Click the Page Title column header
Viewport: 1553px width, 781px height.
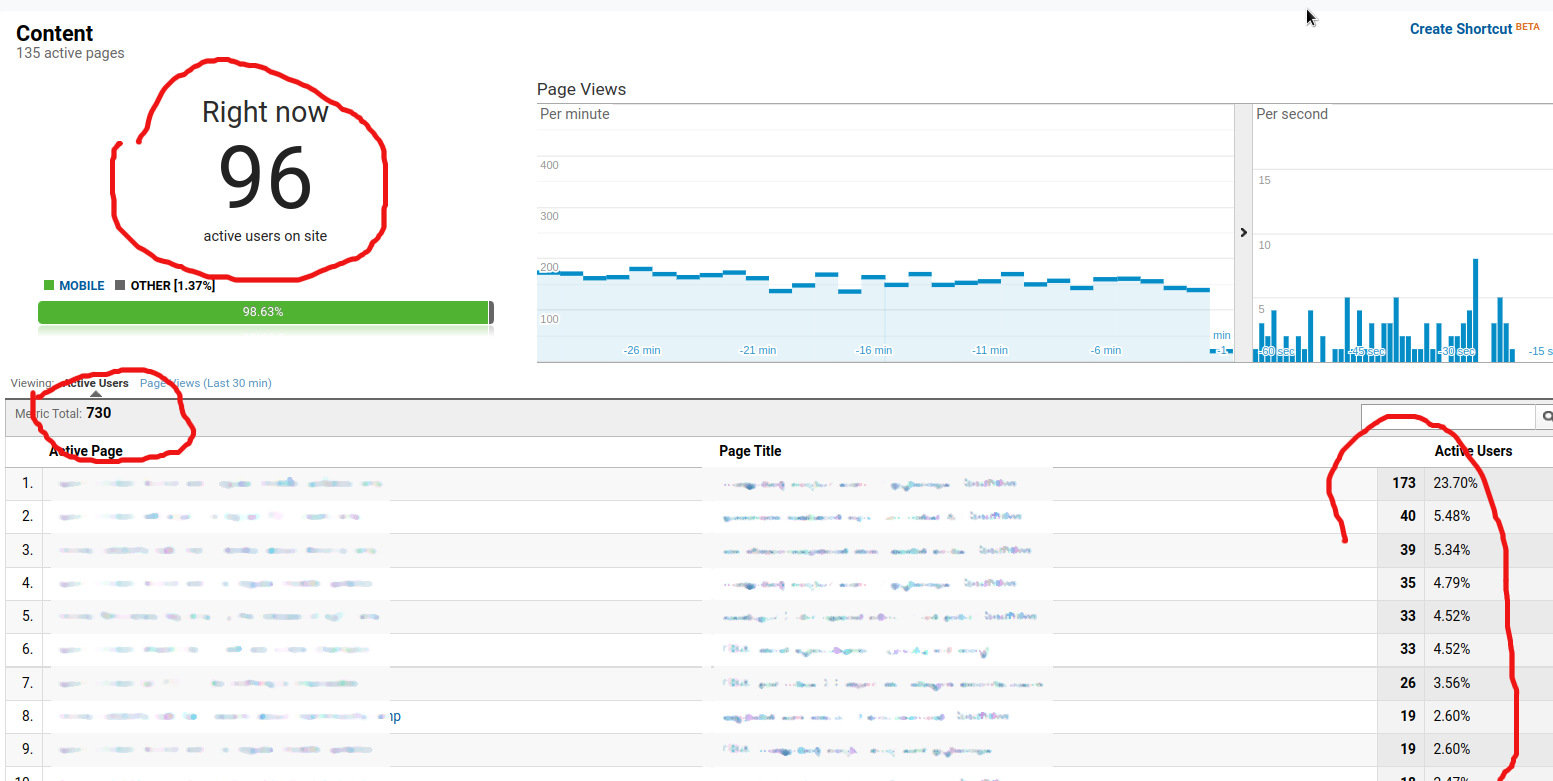point(750,451)
